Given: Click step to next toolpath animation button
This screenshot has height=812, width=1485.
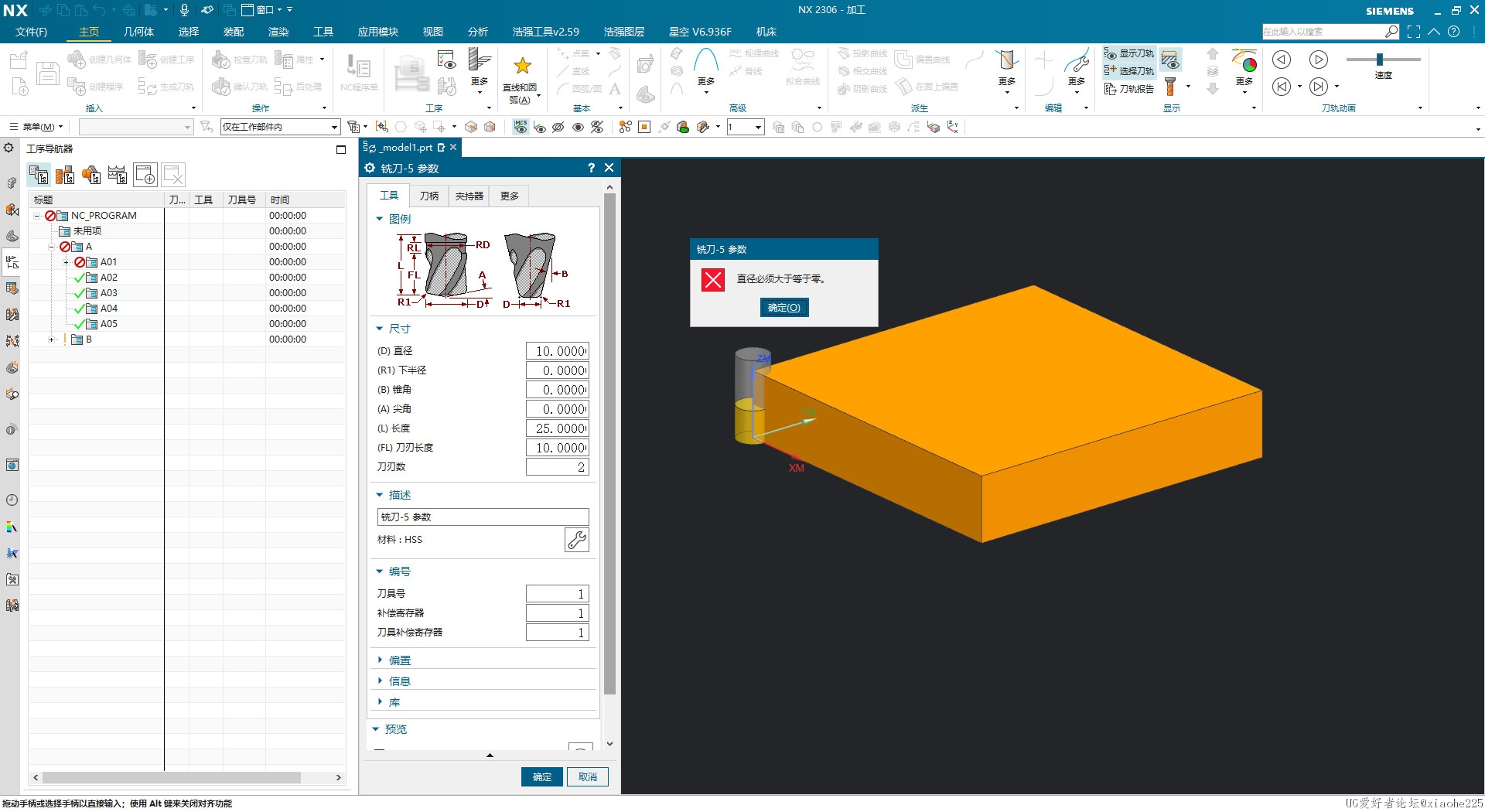Looking at the screenshot, I should tap(1319, 87).
